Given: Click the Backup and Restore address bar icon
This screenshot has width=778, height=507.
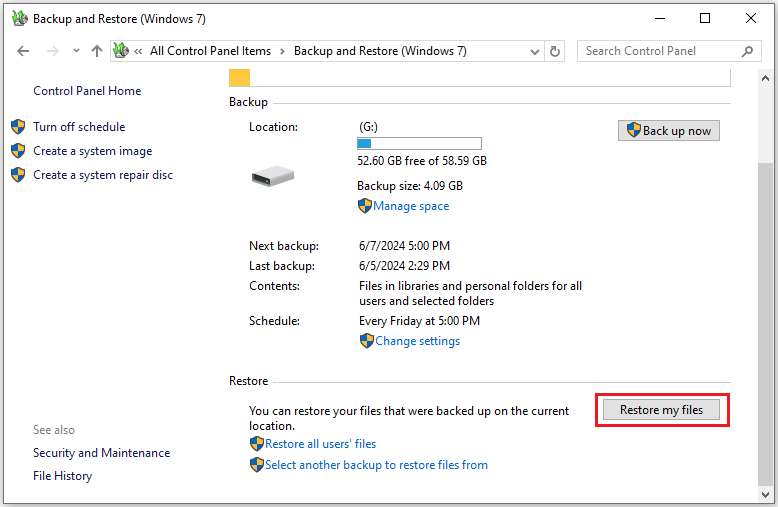Looking at the screenshot, I should (121, 51).
